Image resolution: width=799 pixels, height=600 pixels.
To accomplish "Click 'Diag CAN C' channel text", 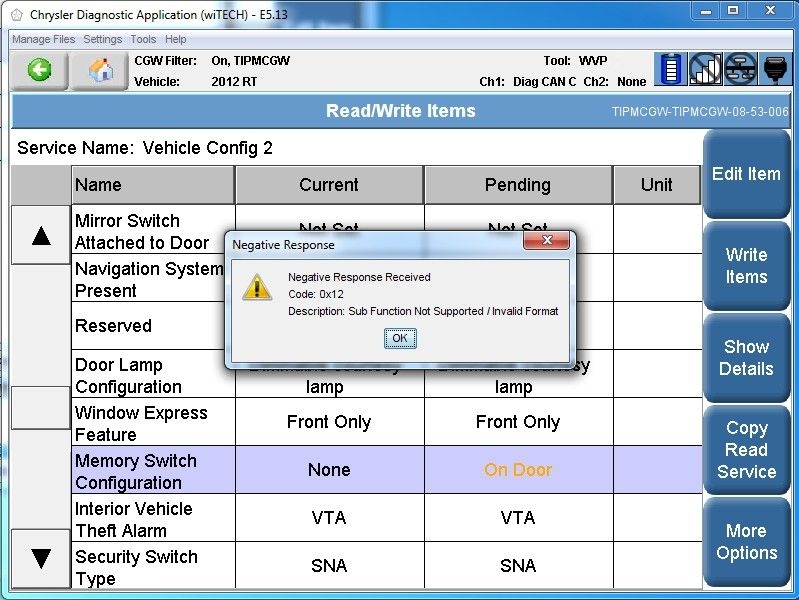I will [x=544, y=82].
